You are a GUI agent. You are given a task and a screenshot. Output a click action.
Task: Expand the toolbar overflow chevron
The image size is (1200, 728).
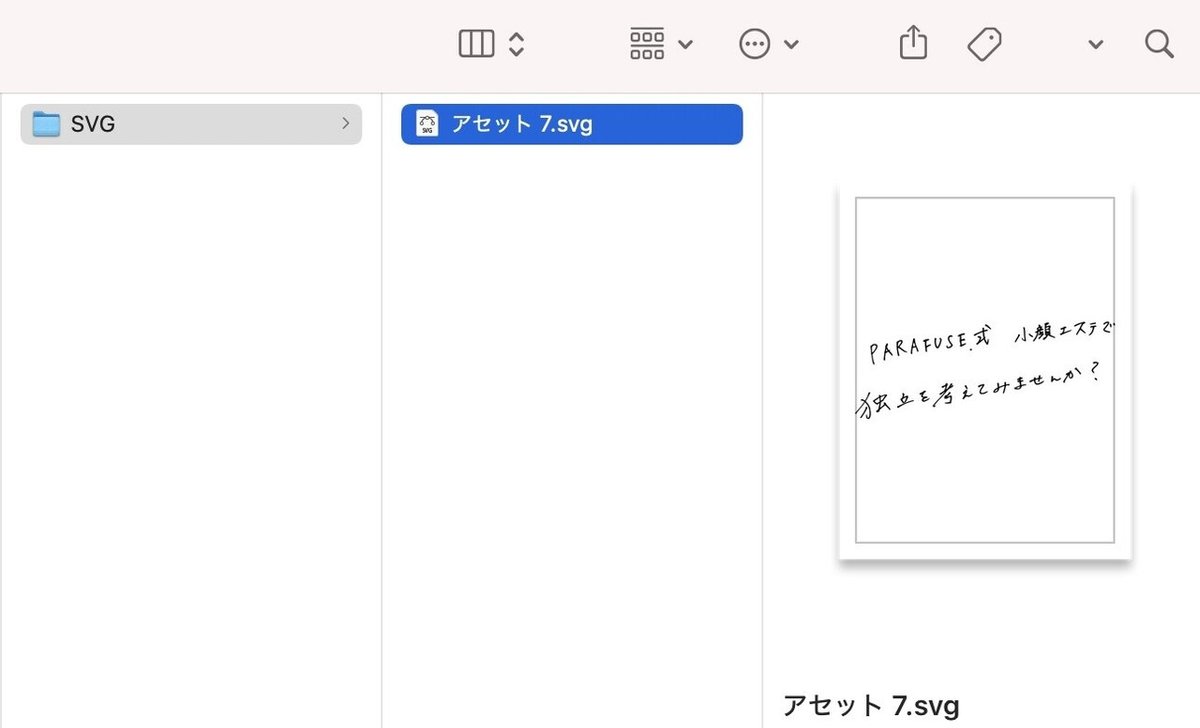[1096, 45]
